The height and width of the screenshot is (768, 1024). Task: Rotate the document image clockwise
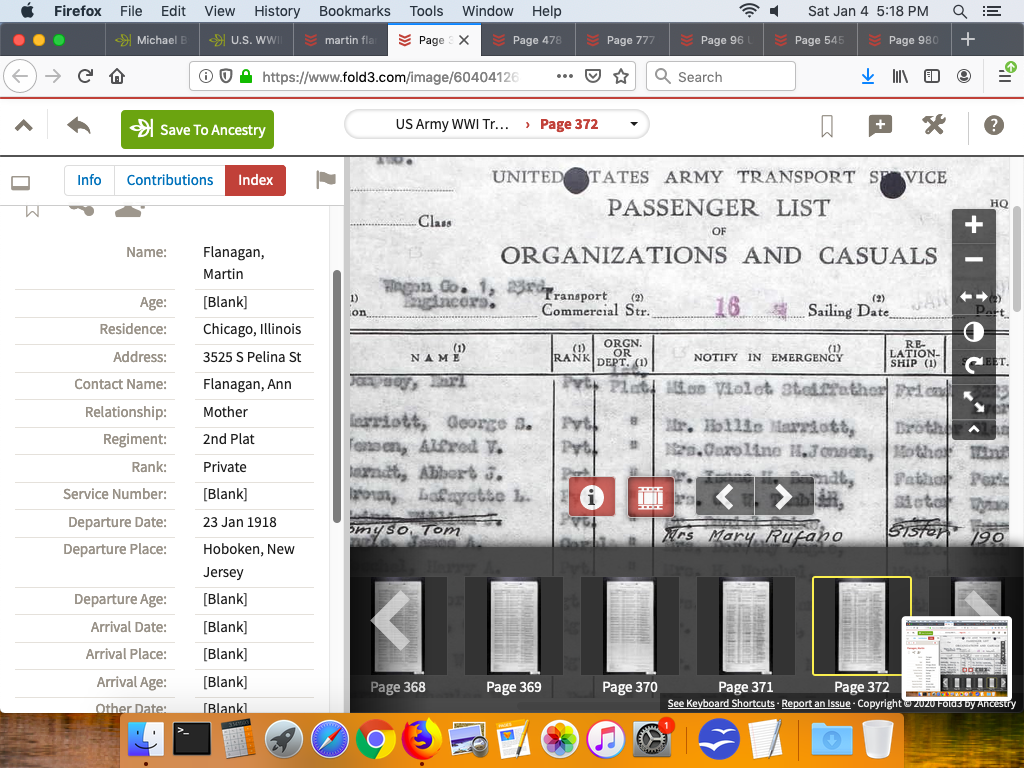pos(973,366)
